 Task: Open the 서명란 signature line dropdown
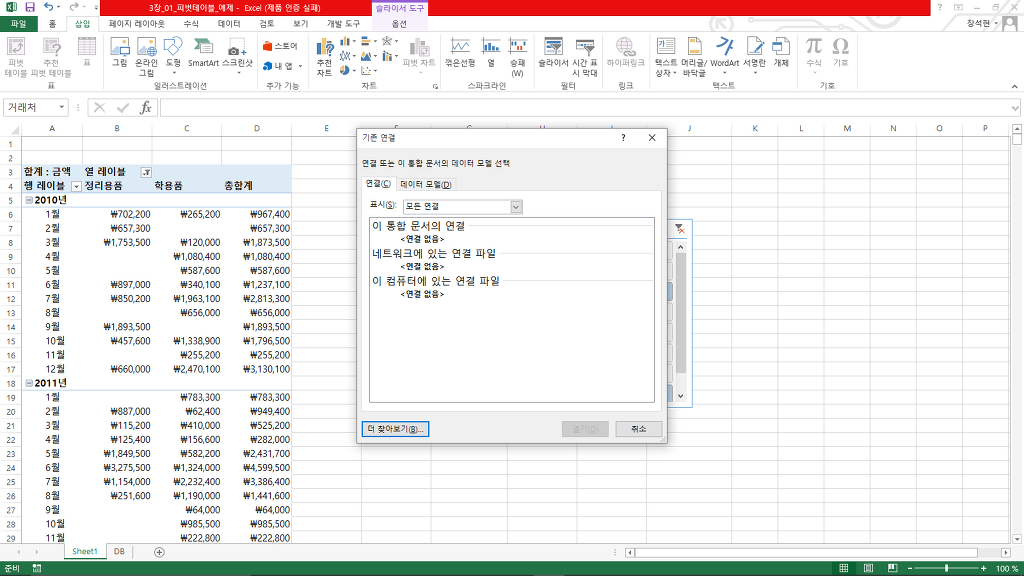pos(754,73)
